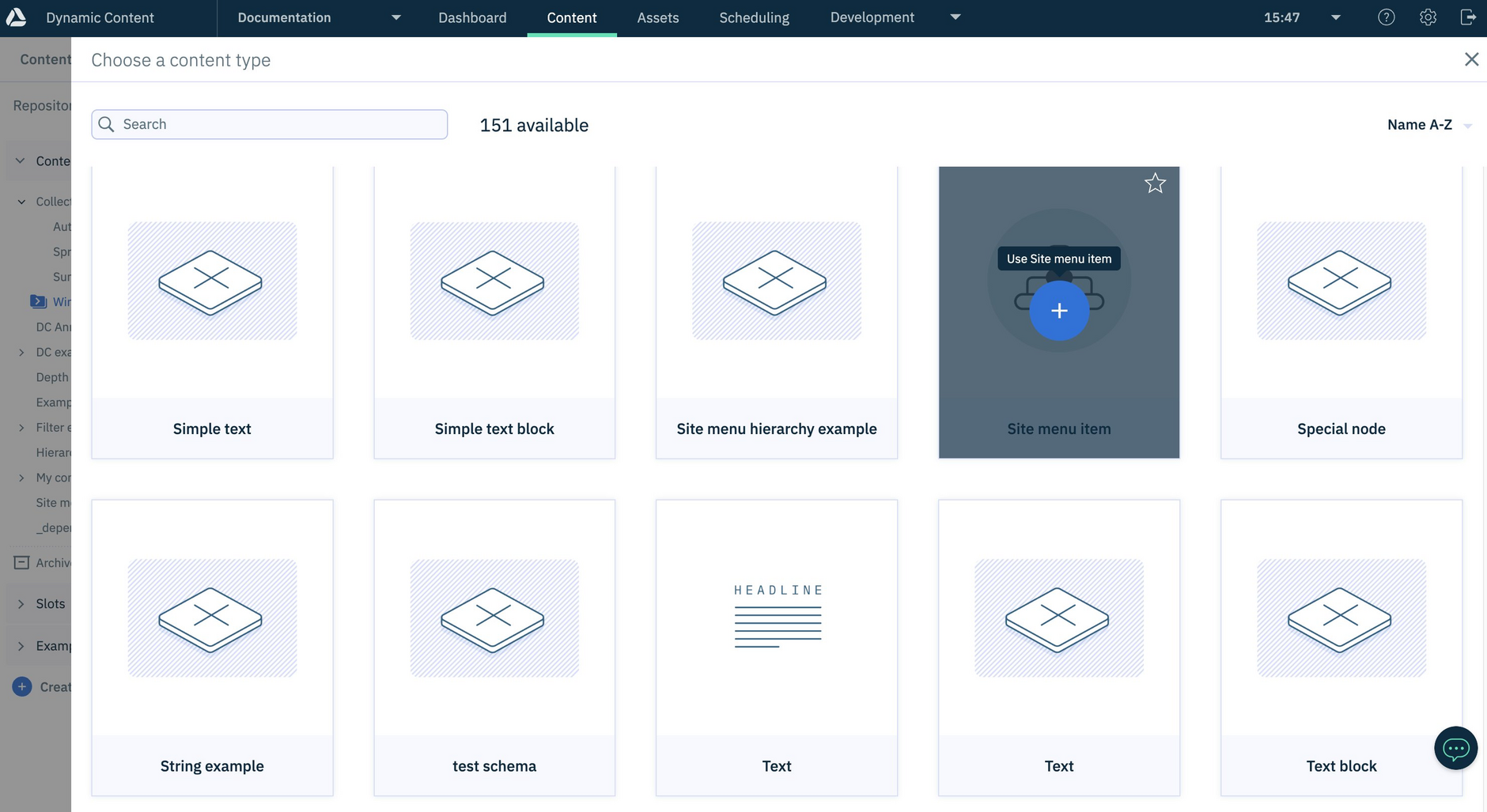Screen dimensions: 1487x812
Task: Click the Amplience logo icon
Action: (16, 17)
